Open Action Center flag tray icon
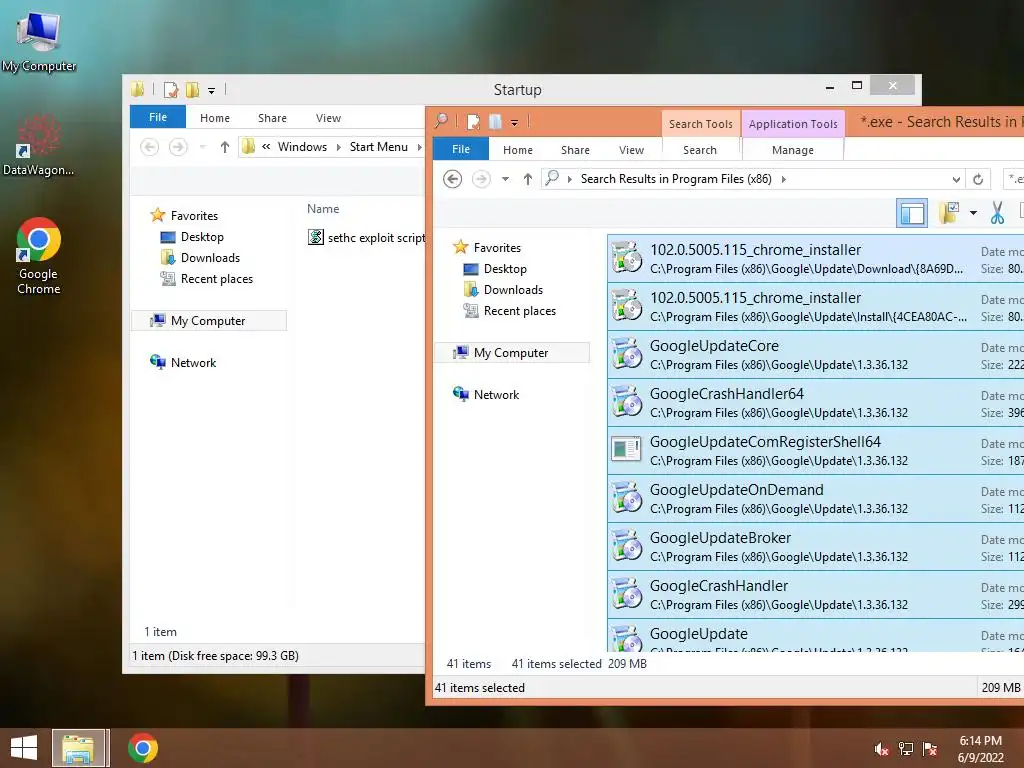Image resolution: width=1024 pixels, height=768 pixels. click(x=930, y=749)
